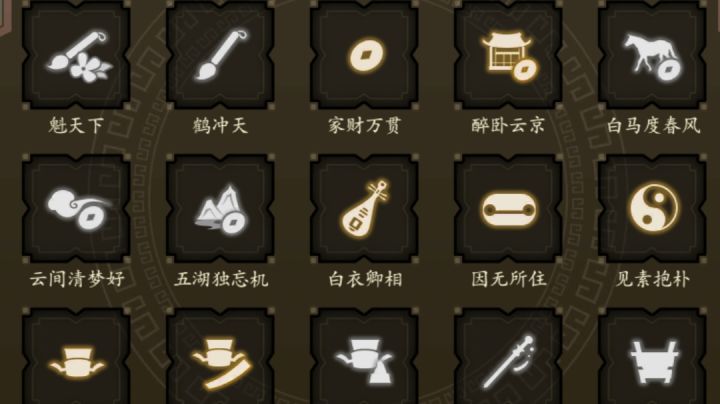Open the 醉卧云京 pavilion icon
Screen dimensions: 720x404
(x=508, y=54)
